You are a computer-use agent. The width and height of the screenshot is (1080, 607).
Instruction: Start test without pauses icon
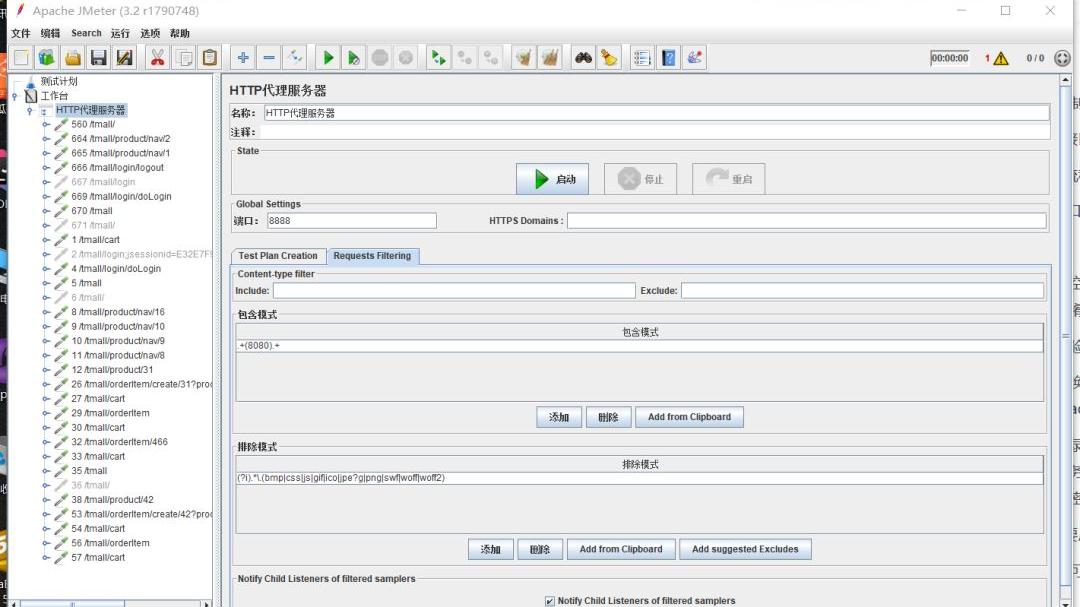click(x=354, y=58)
